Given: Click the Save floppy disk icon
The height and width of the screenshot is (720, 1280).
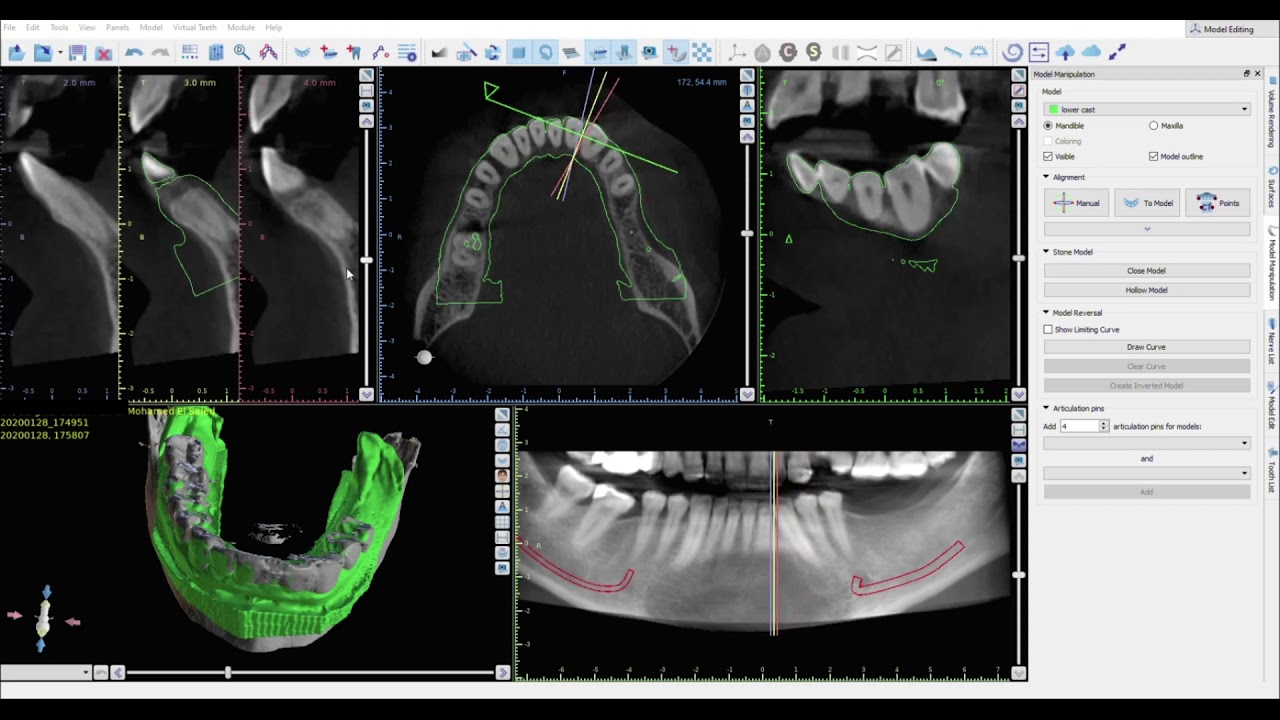Looking at the screenshot, I should [77, 52].
